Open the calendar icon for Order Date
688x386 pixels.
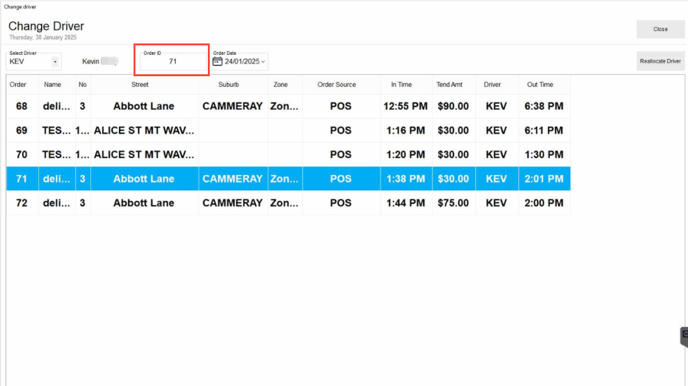click(x=217, y=61)
